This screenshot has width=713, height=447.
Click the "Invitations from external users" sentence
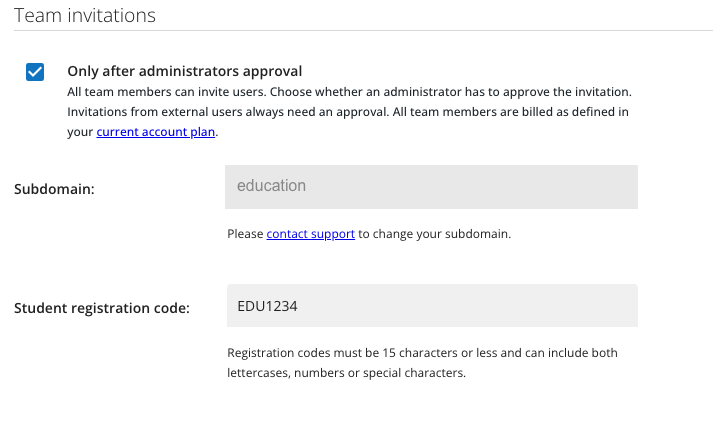pos(230,111)
